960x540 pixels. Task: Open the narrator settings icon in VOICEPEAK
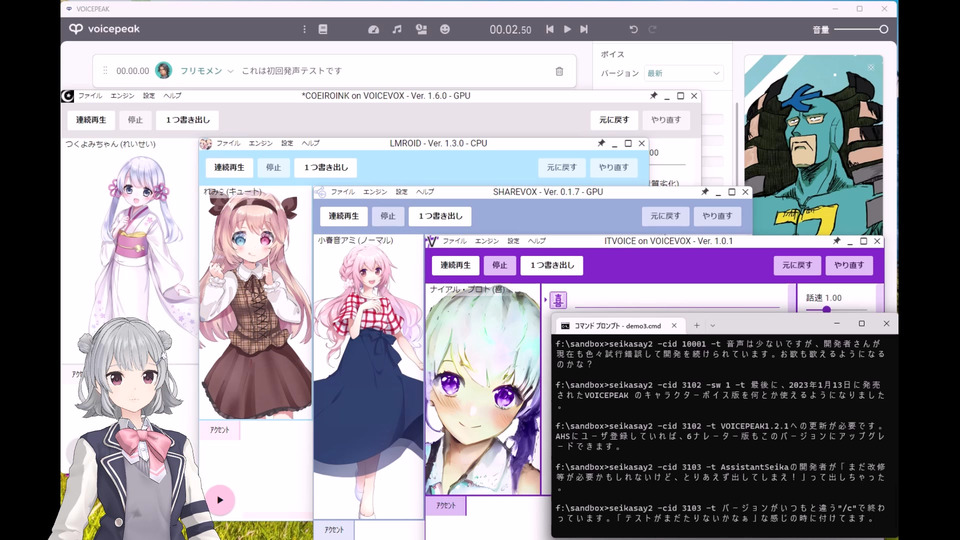coord(421,29)
